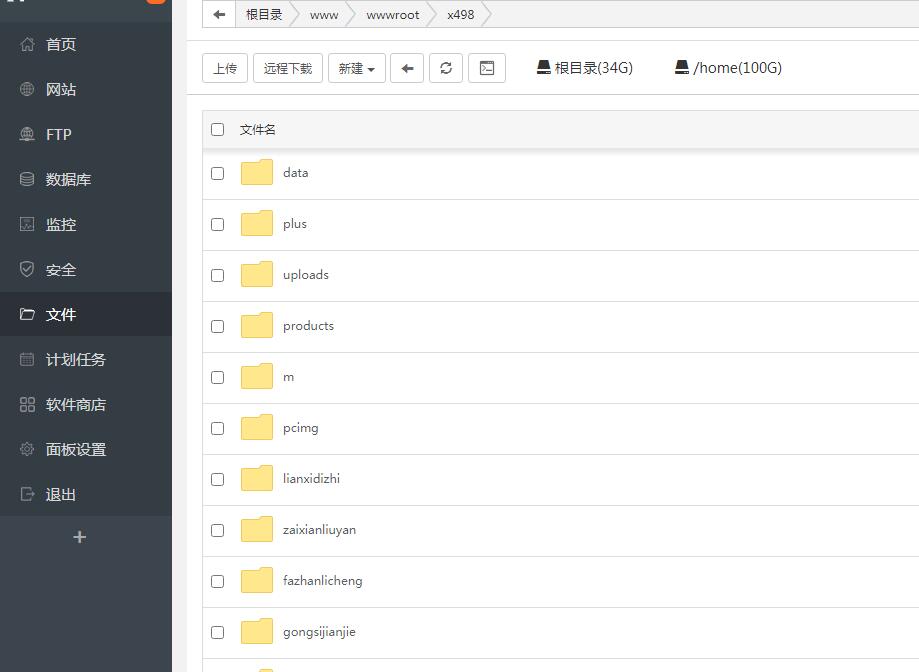Click the 上传 button
This screenshot has height=672, width=919.
225,68
